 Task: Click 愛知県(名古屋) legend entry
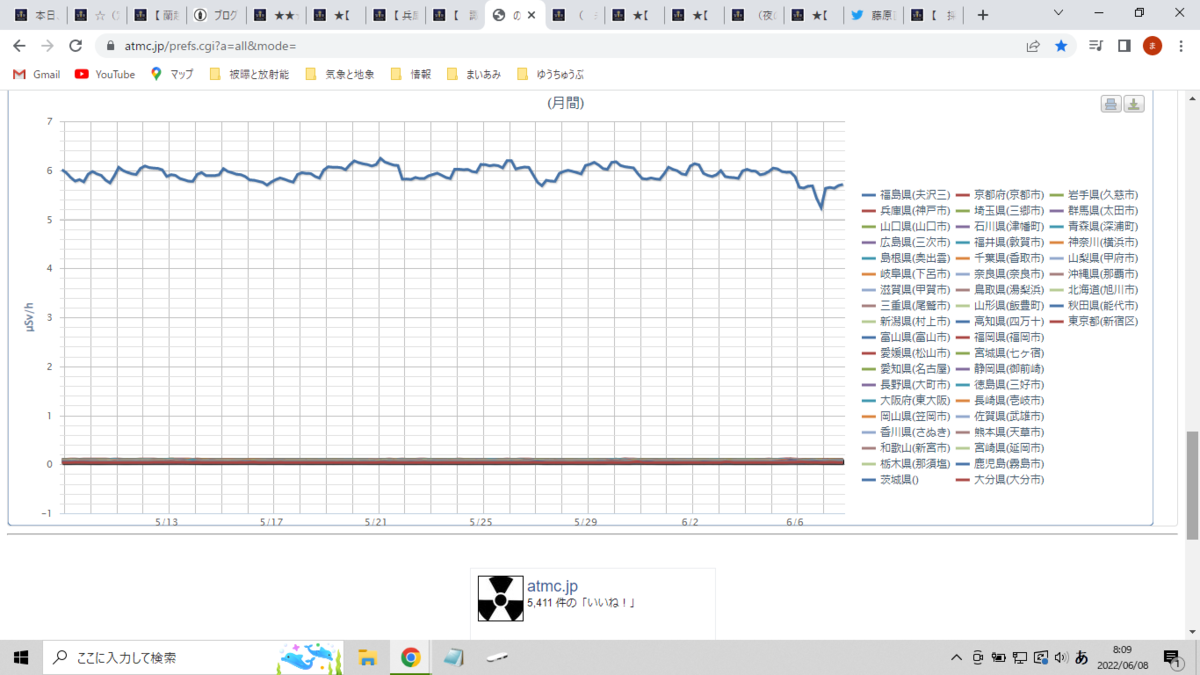coord(905,369)
